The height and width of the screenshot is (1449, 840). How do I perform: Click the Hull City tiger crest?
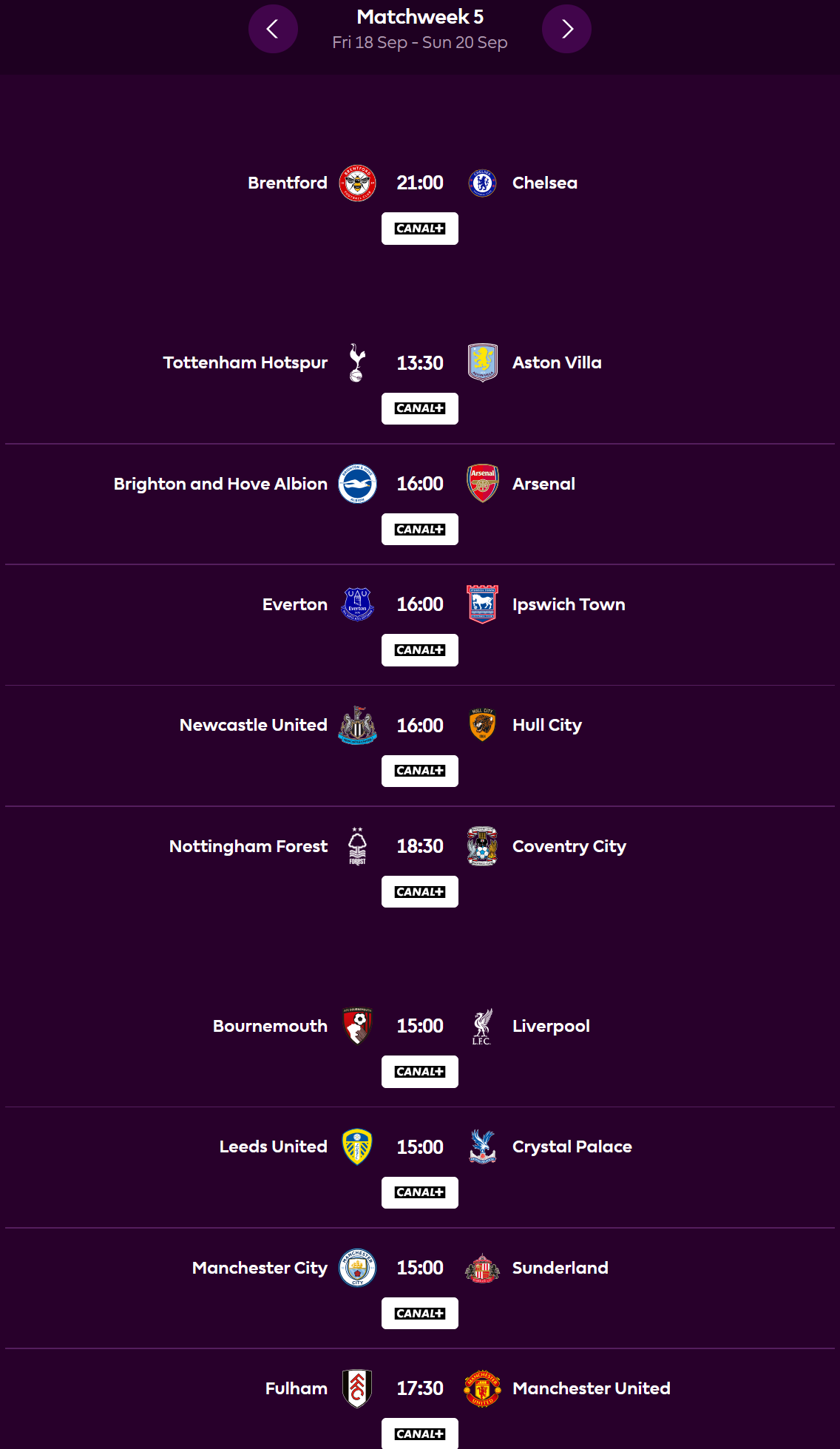pos(482,725)
